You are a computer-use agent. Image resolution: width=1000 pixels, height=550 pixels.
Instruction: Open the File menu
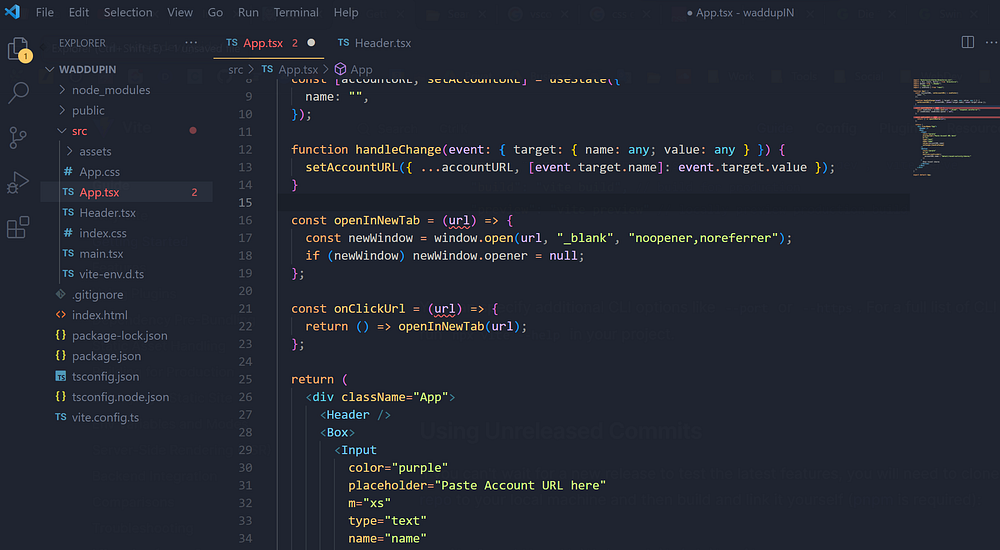(45, 12)
